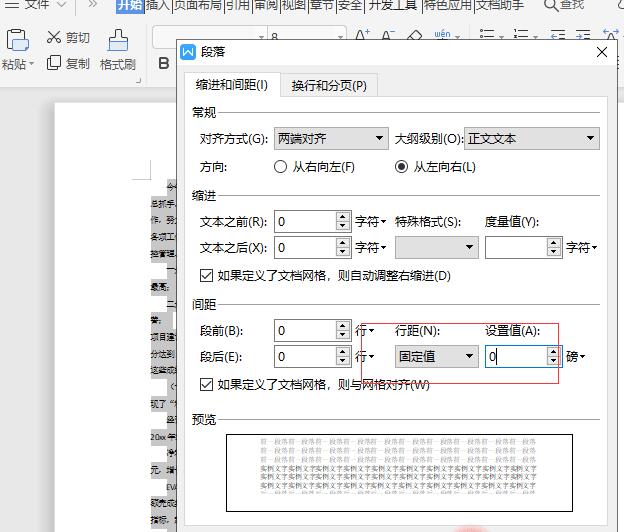This screenshot has width=624, height=532.
Task: Click the Cut scissors icon
Action: click(54, 38)
